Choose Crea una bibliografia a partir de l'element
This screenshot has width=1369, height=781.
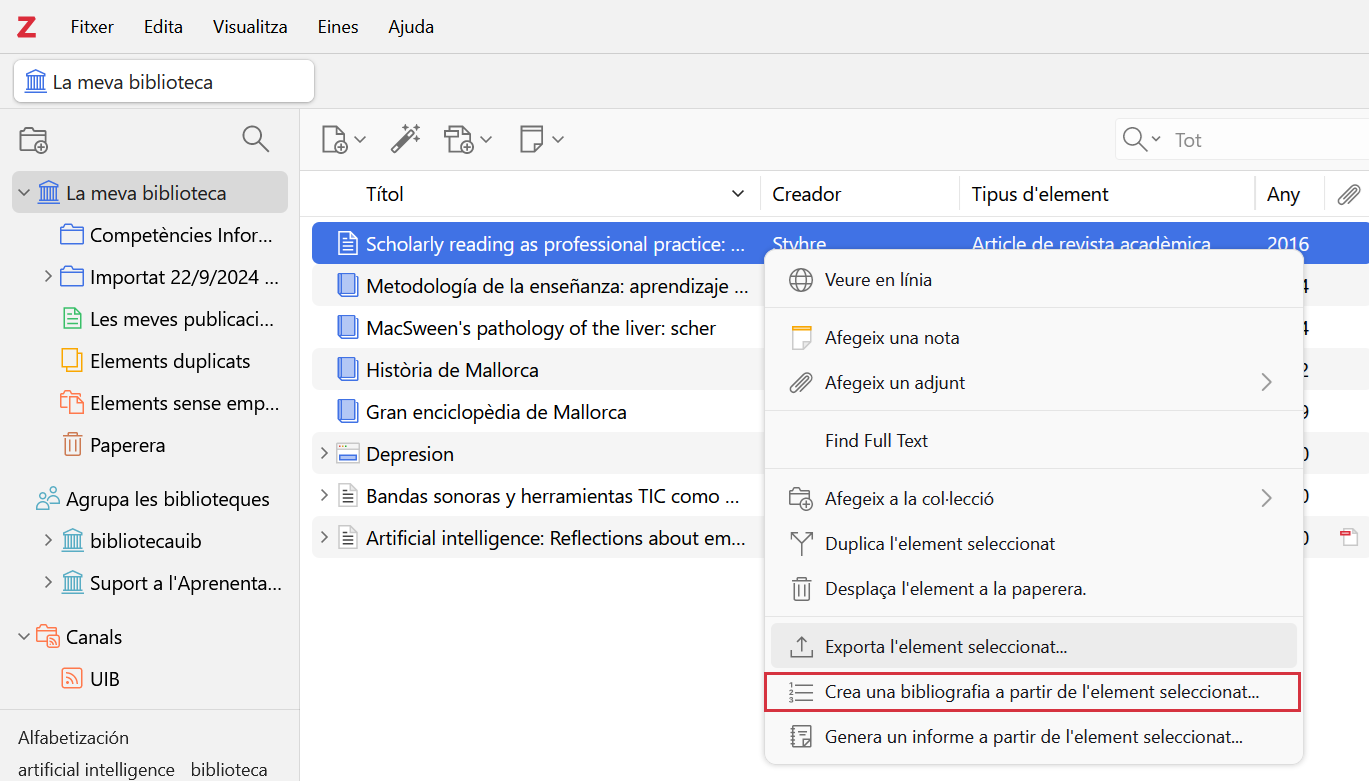coord(1032,692)
